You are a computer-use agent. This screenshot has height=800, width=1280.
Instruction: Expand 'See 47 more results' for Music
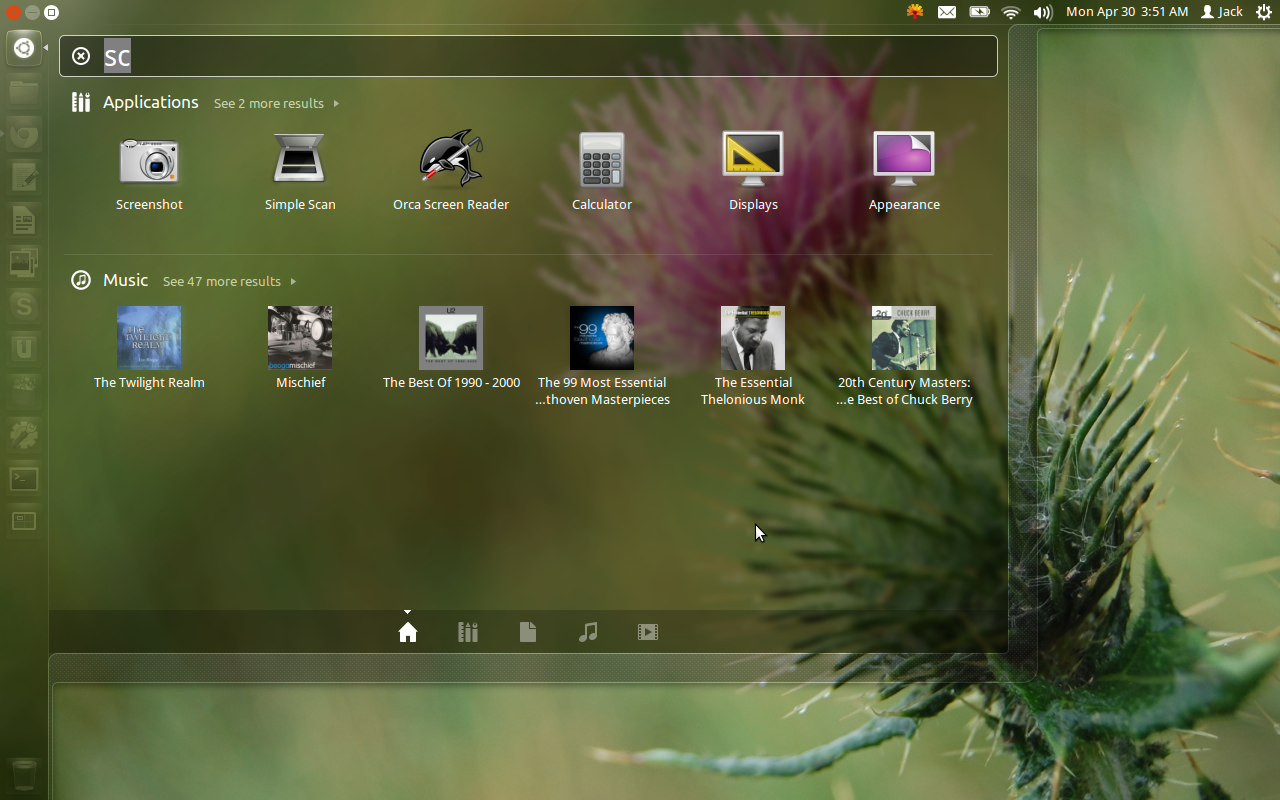pos(229,281)
